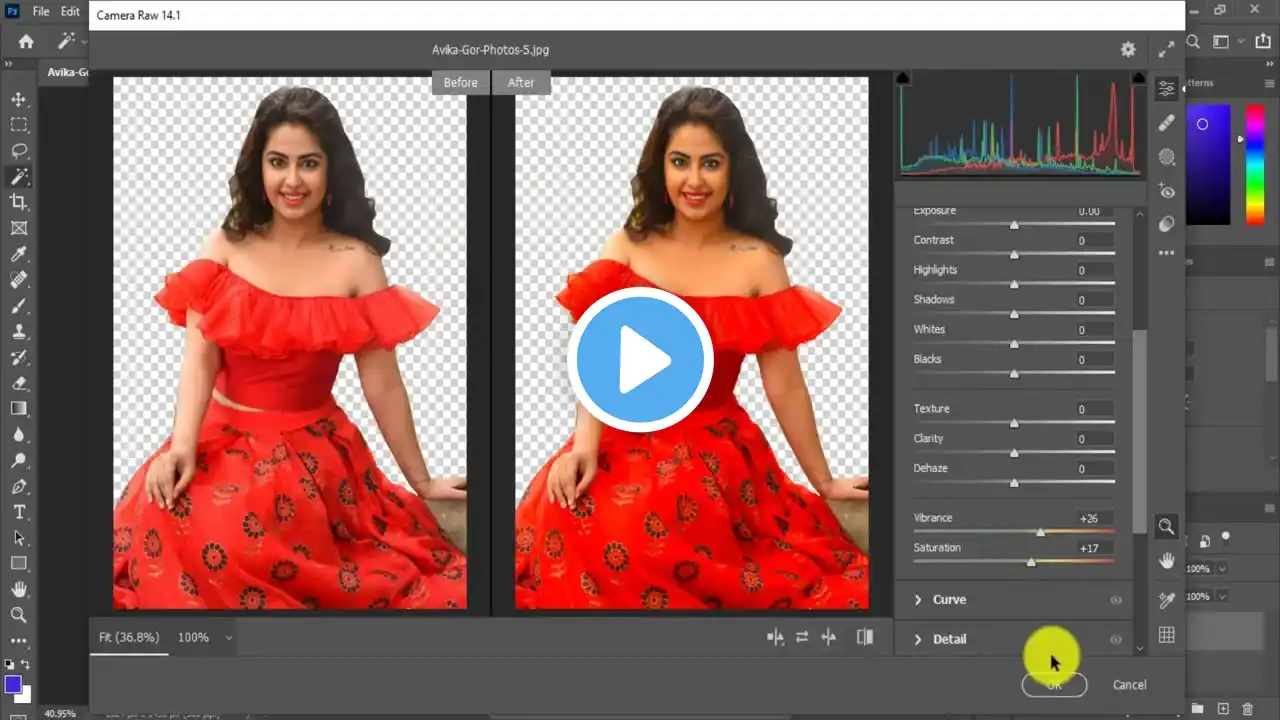The width and height of the screenshot is (1280, 720).
Task: Select the Crop tool
Action: pos(19,202)
